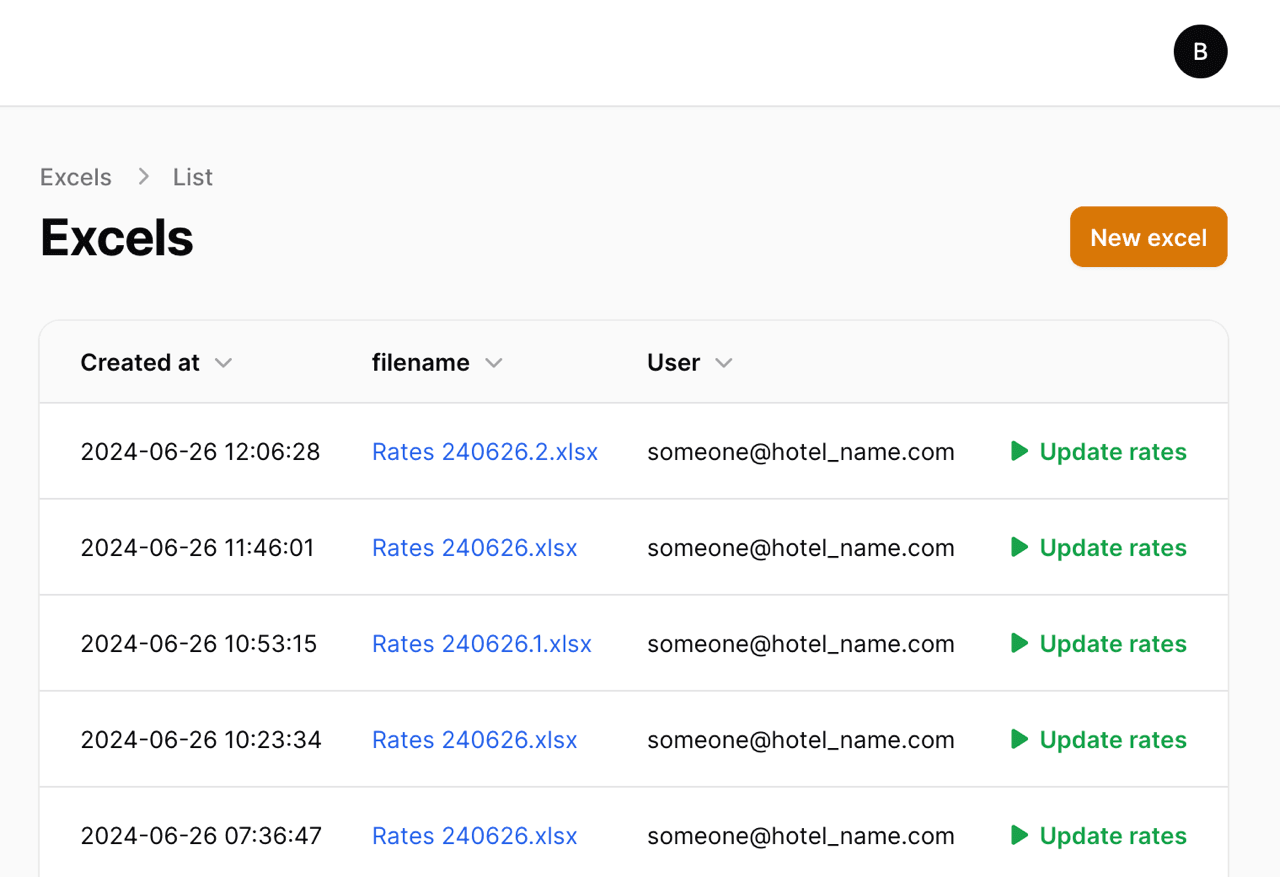Screen dimensions: 1280x877
Task: Open the file Rates 240626.2.xlsx
Action: coord(485,452)
